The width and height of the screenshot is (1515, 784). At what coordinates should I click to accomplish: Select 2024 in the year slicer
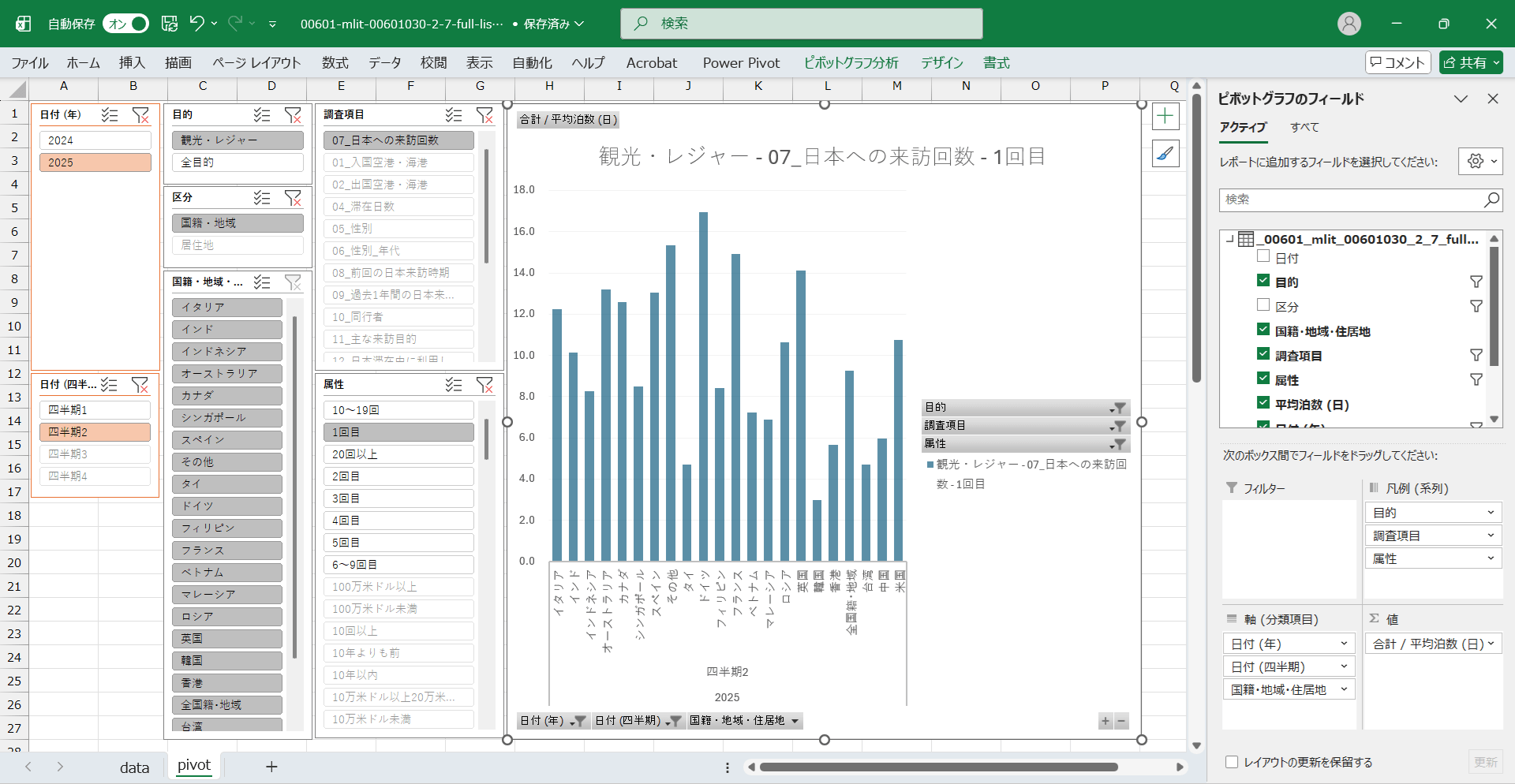coord(95,140)
